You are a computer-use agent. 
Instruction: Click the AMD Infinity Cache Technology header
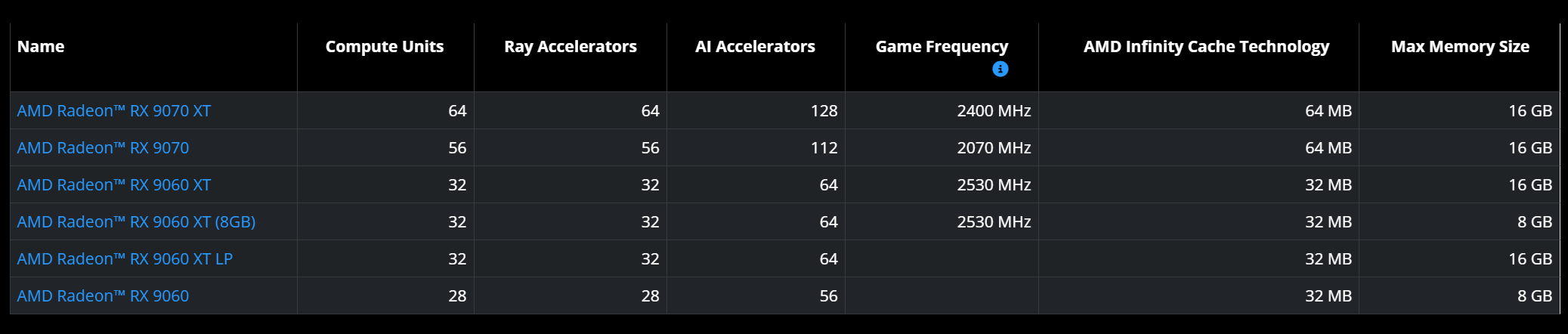click(1205, 47)
